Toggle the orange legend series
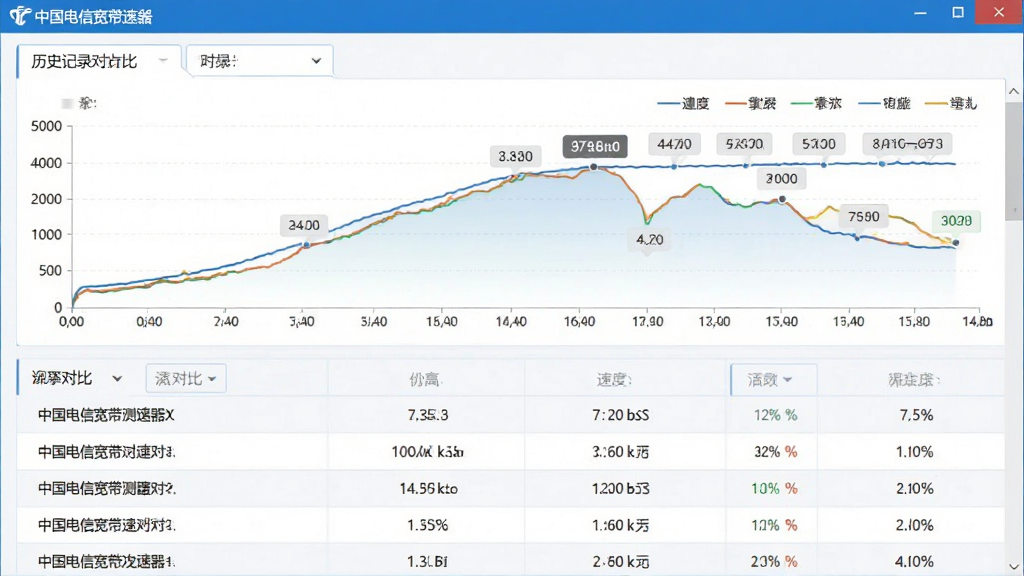 point(750,103)
